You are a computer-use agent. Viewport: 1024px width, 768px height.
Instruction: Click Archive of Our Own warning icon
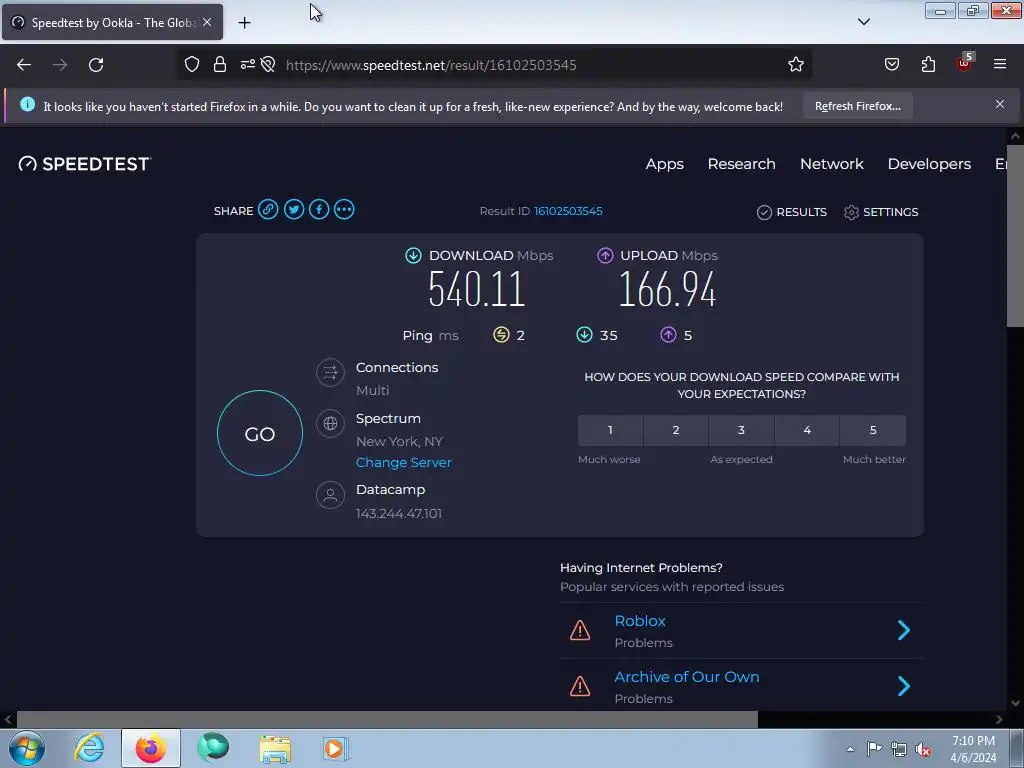pos(580,686)
